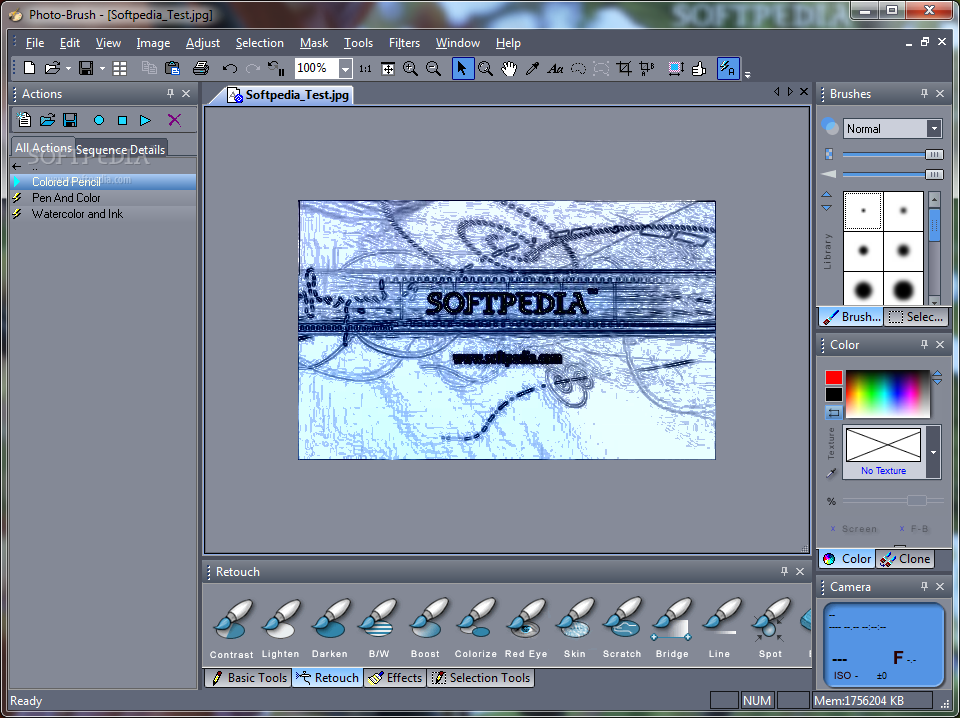Open a file with the toolbar folder icon
Screen dimensions: 960x718
(x=53, y=68)
